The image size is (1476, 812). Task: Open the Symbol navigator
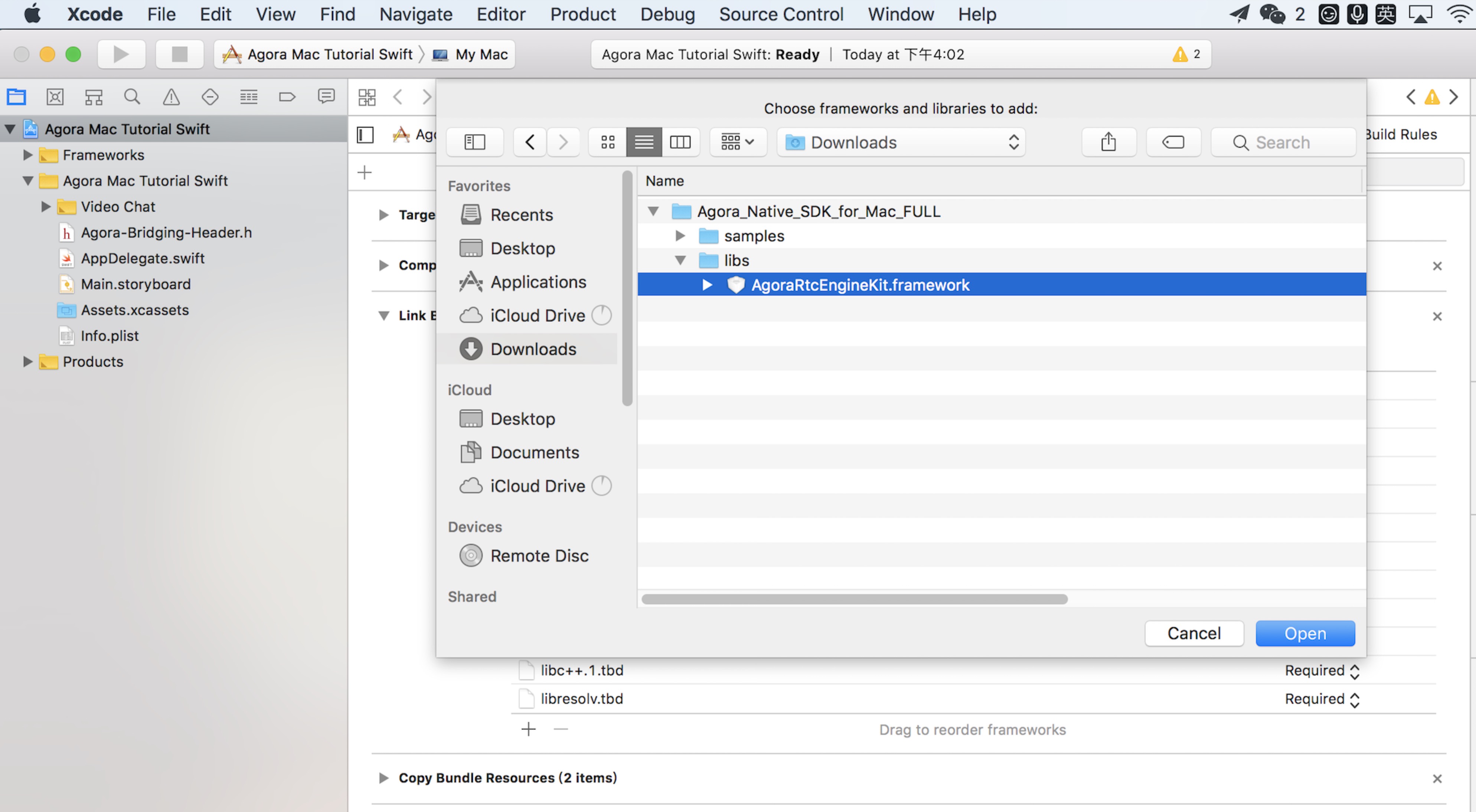click(x=94, y=97)
